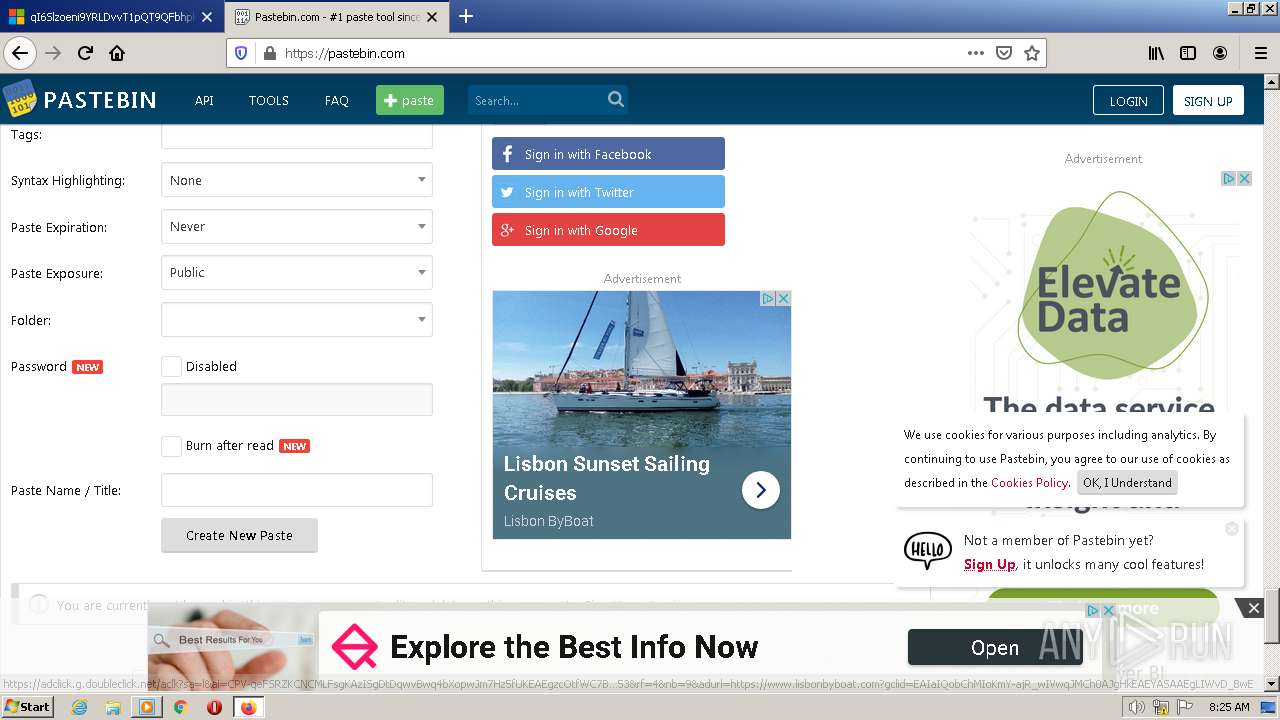Enable the Password checkbox
The width and height of the screenshot is (1280, 720).
click(171, 366)
